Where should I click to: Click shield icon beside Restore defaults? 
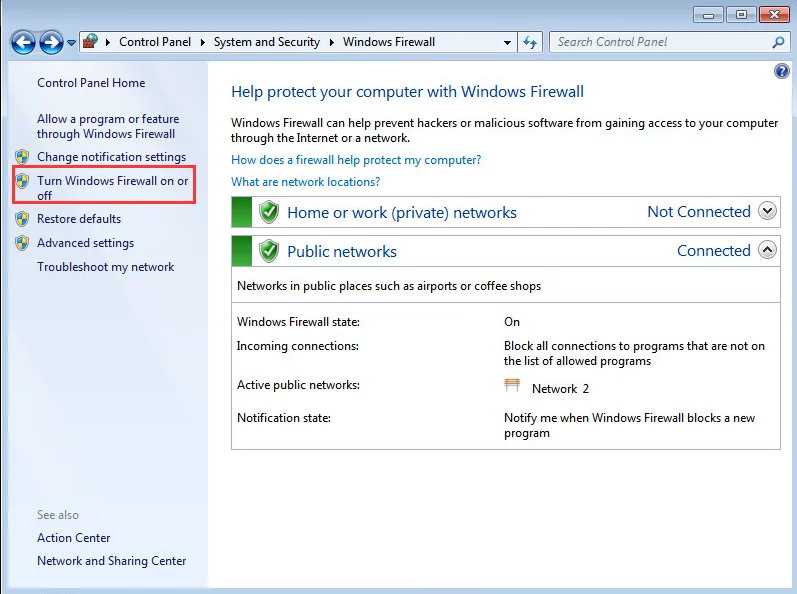22,219
